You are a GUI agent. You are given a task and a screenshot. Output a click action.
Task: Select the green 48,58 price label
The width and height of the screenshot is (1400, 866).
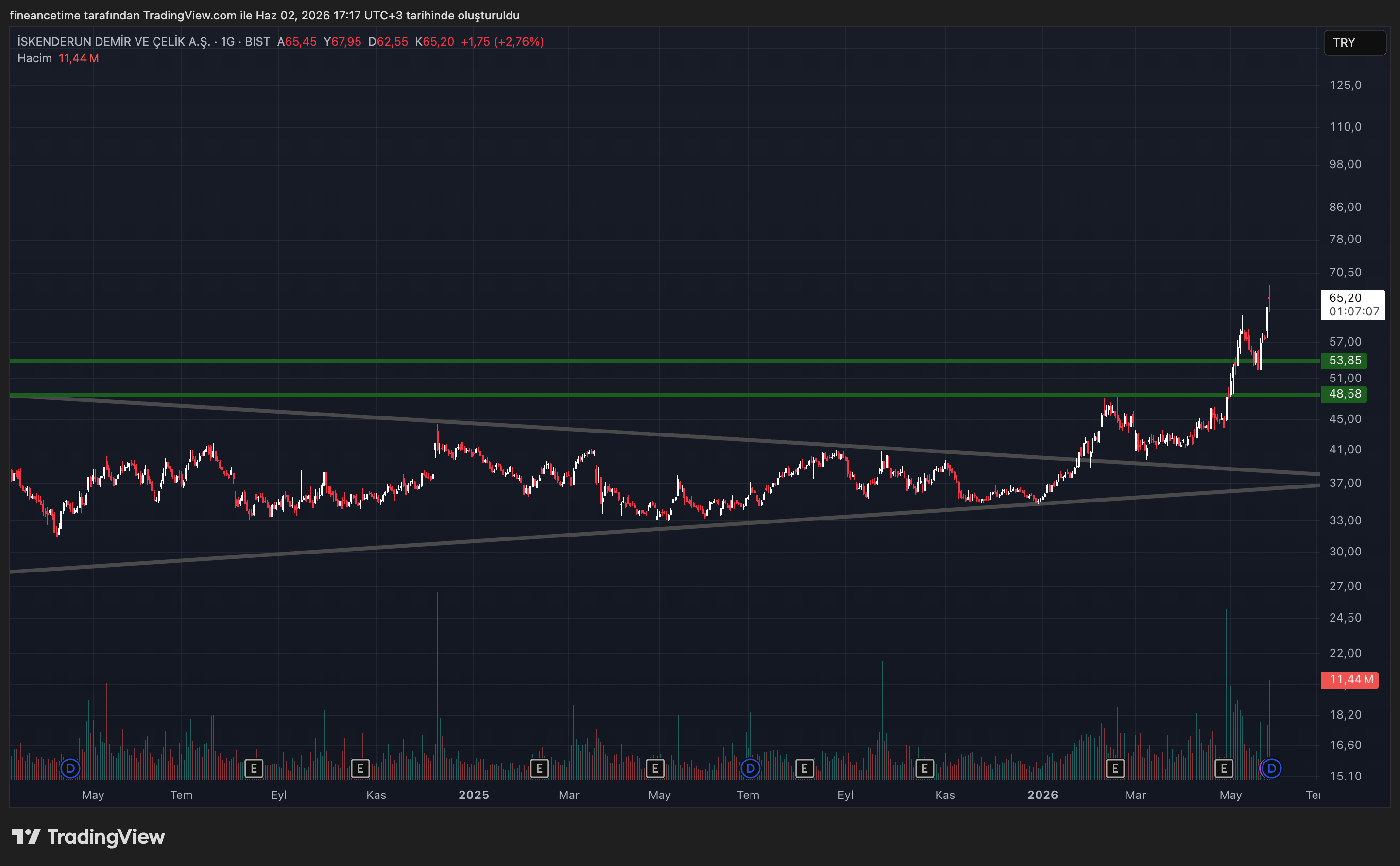click(1343, 394)
